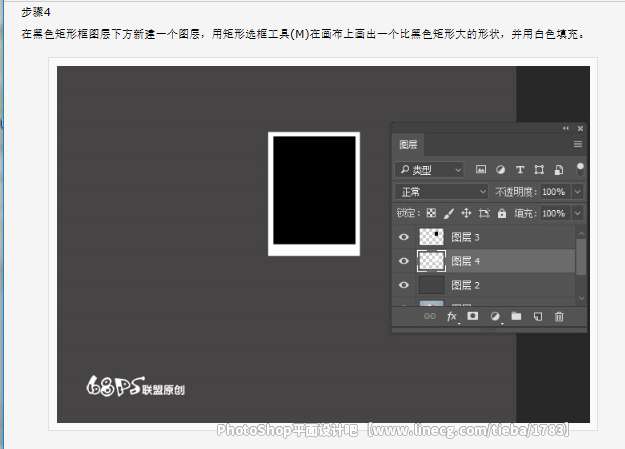
Task: Hide 图层 2 with eye icon
Action: (404, 285)
